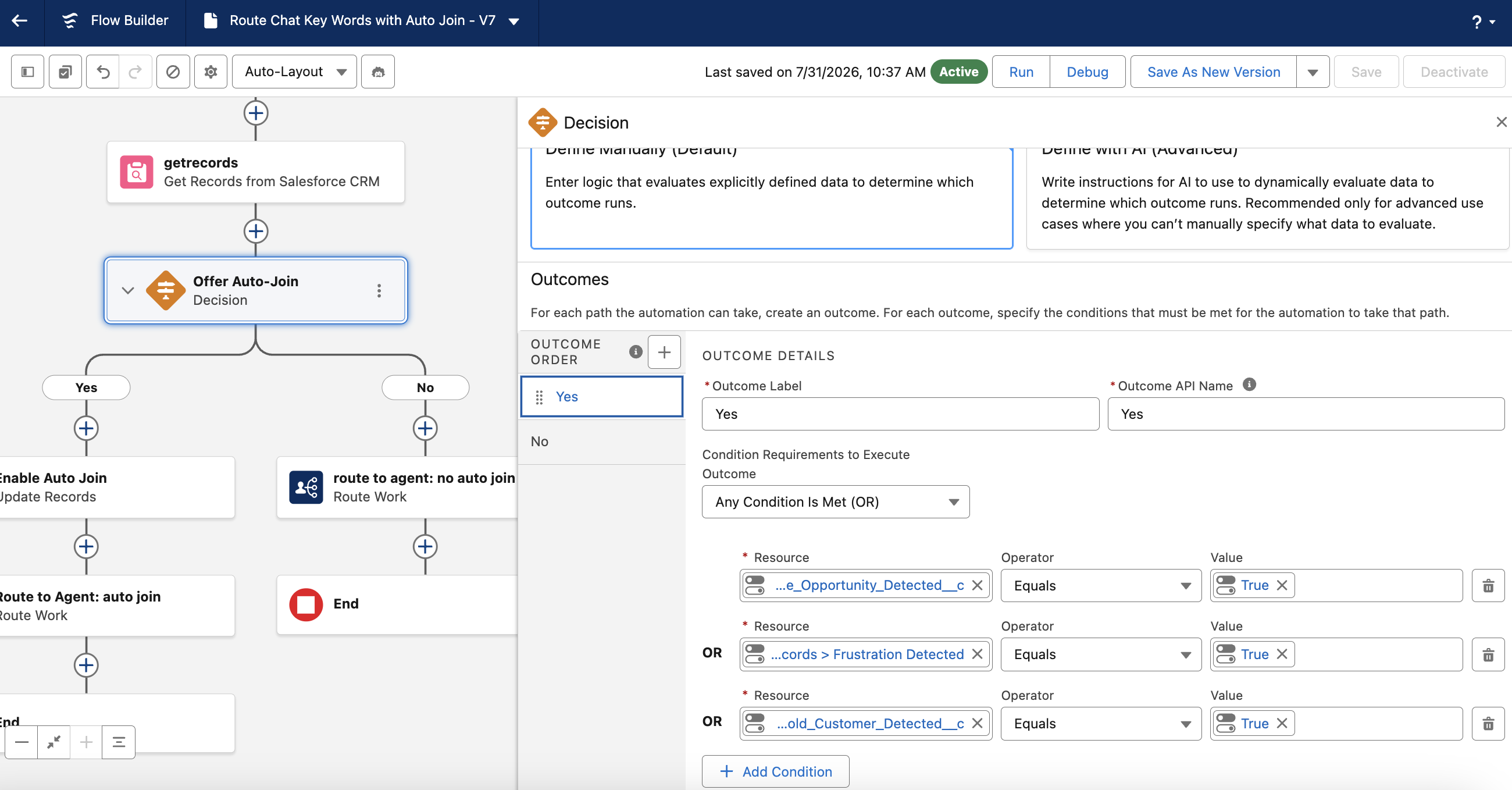Image resolution: width=1512 pixels, height=790 pixels.
Task: Open the Auto-Layout dropdown
Action: (294, 72)
